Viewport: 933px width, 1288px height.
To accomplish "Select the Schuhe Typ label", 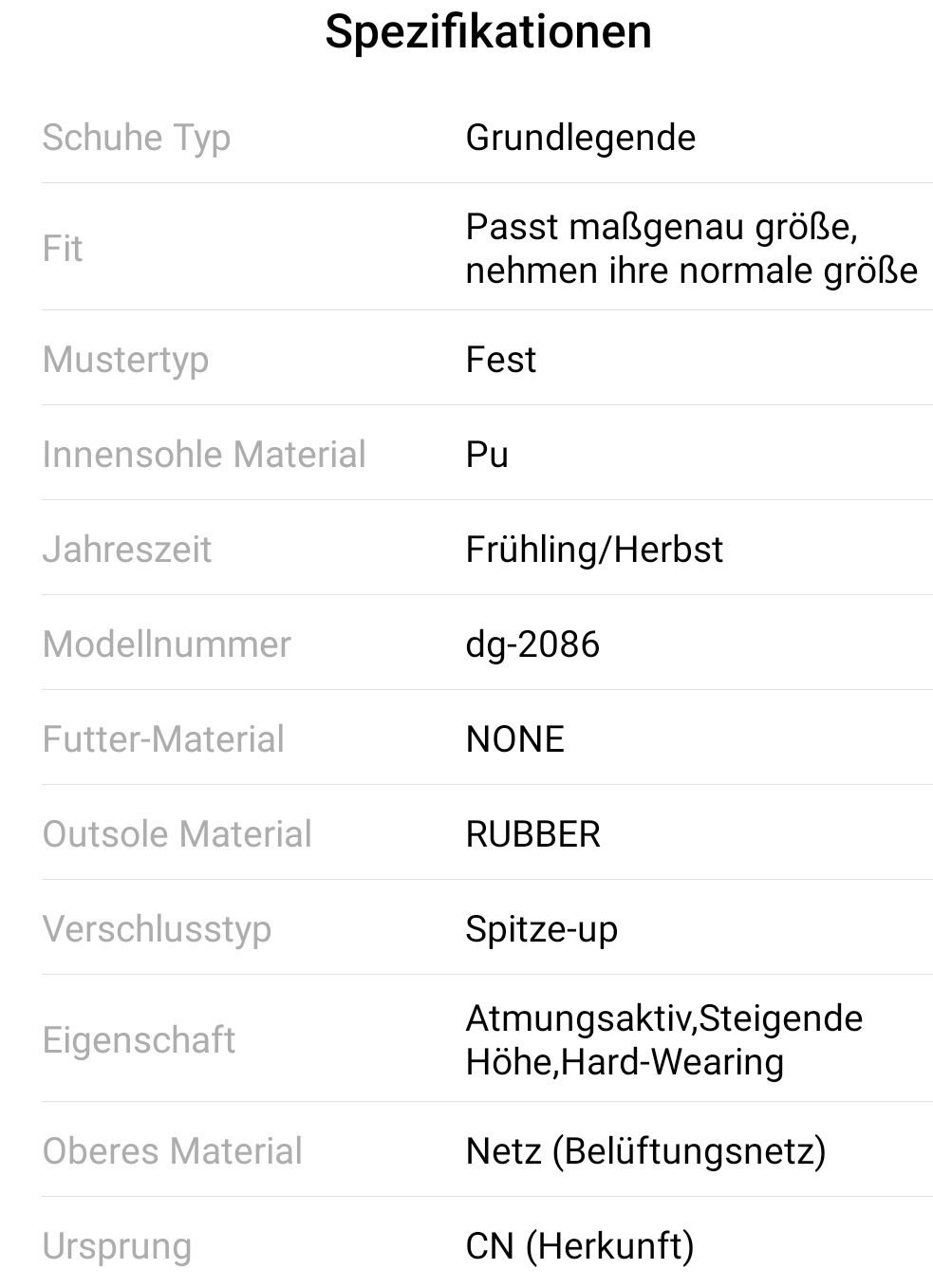I will coord(136,138).
